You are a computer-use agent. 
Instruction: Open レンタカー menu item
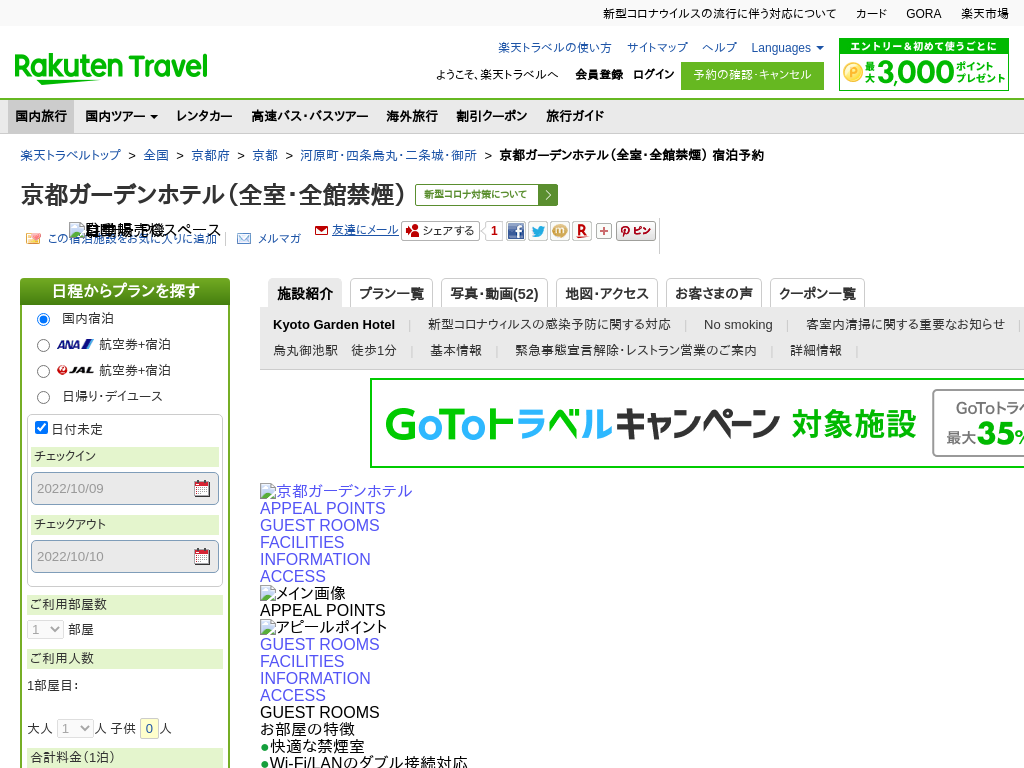point(204,116)
